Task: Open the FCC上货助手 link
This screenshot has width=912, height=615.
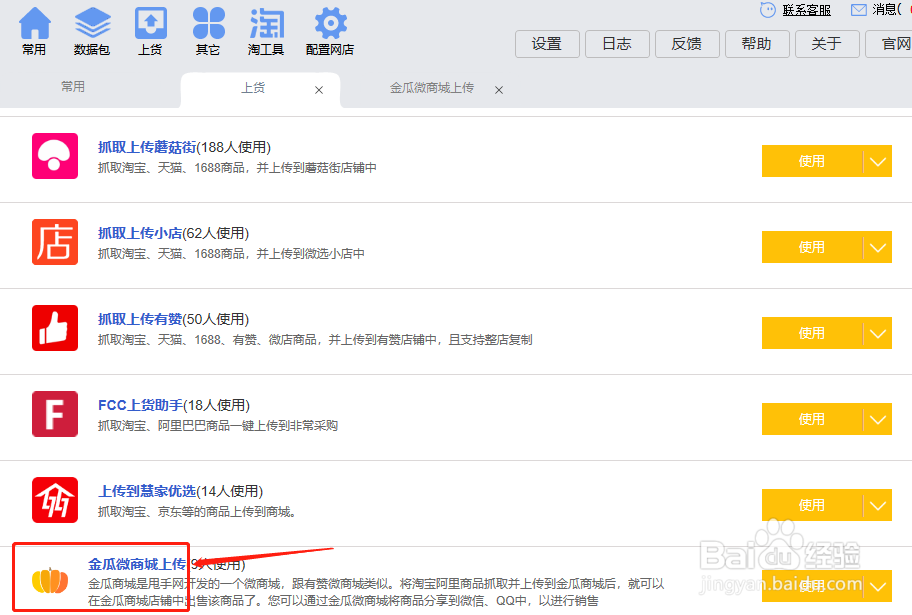Action: 141,406
